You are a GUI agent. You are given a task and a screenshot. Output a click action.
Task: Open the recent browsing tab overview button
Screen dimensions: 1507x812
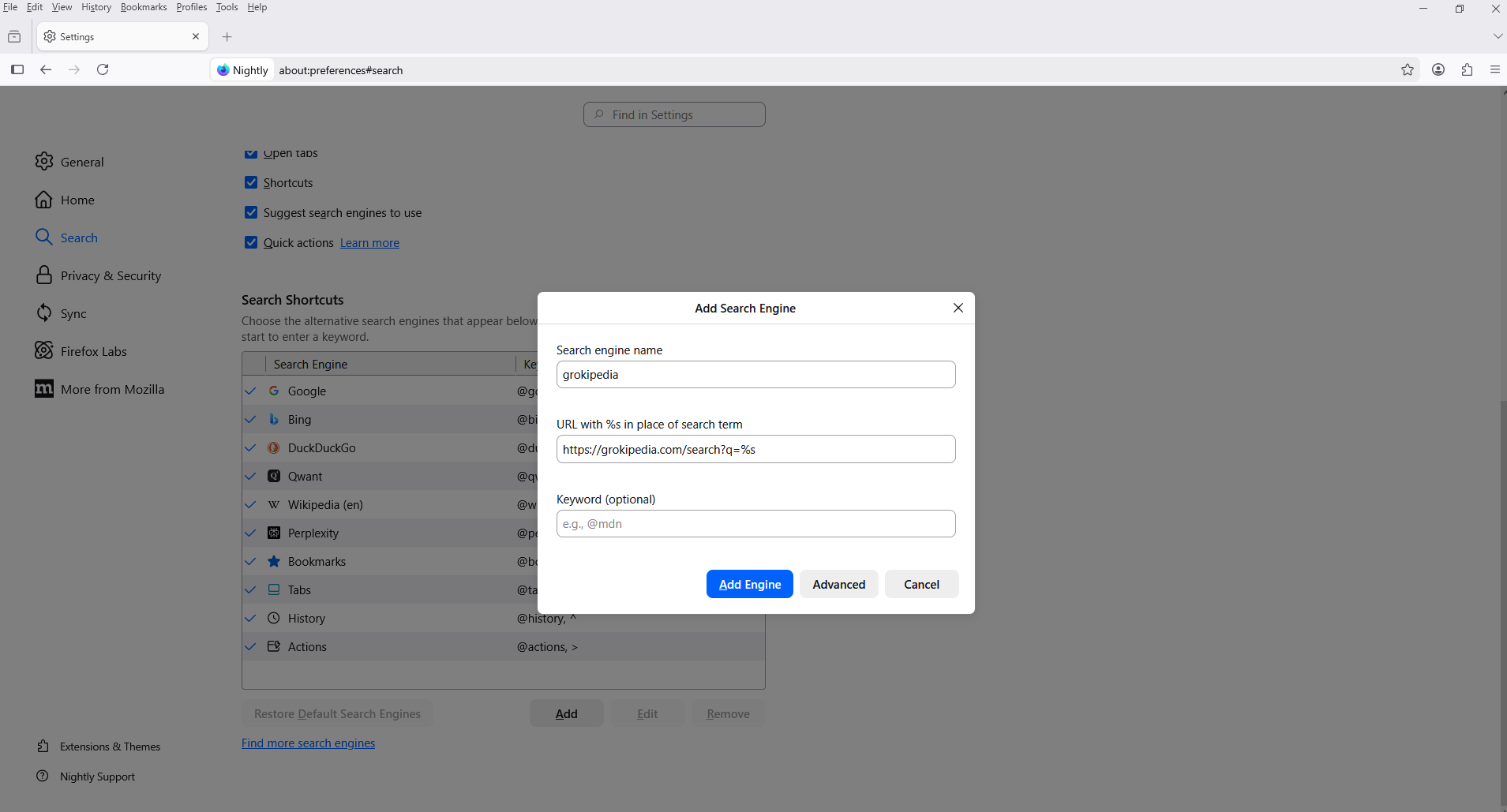tap(14, 37)
